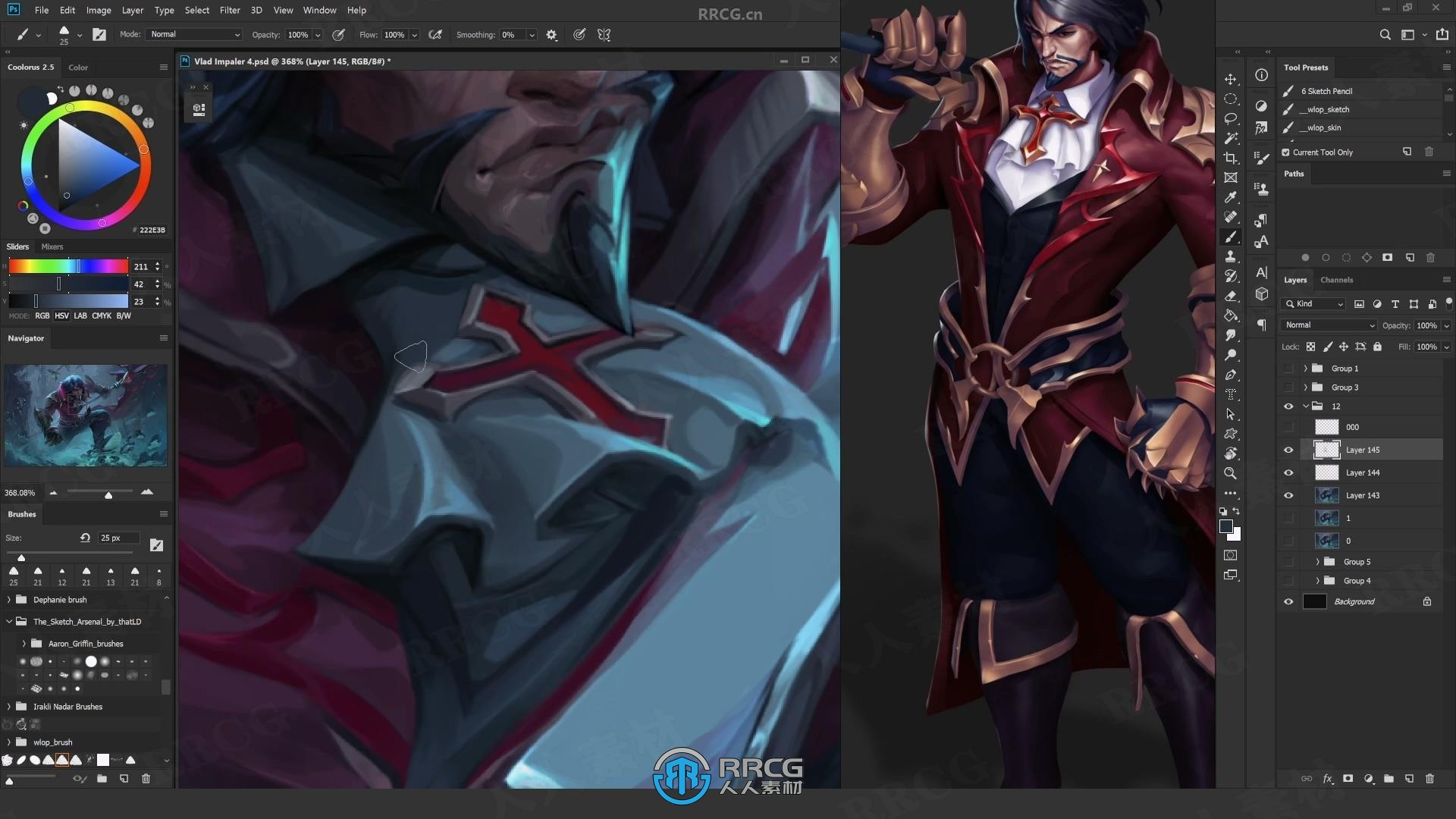The height and width of the screenshot is (819, 1456).
Task: Select the Eraser tool
Action: tap(1231, 296)
